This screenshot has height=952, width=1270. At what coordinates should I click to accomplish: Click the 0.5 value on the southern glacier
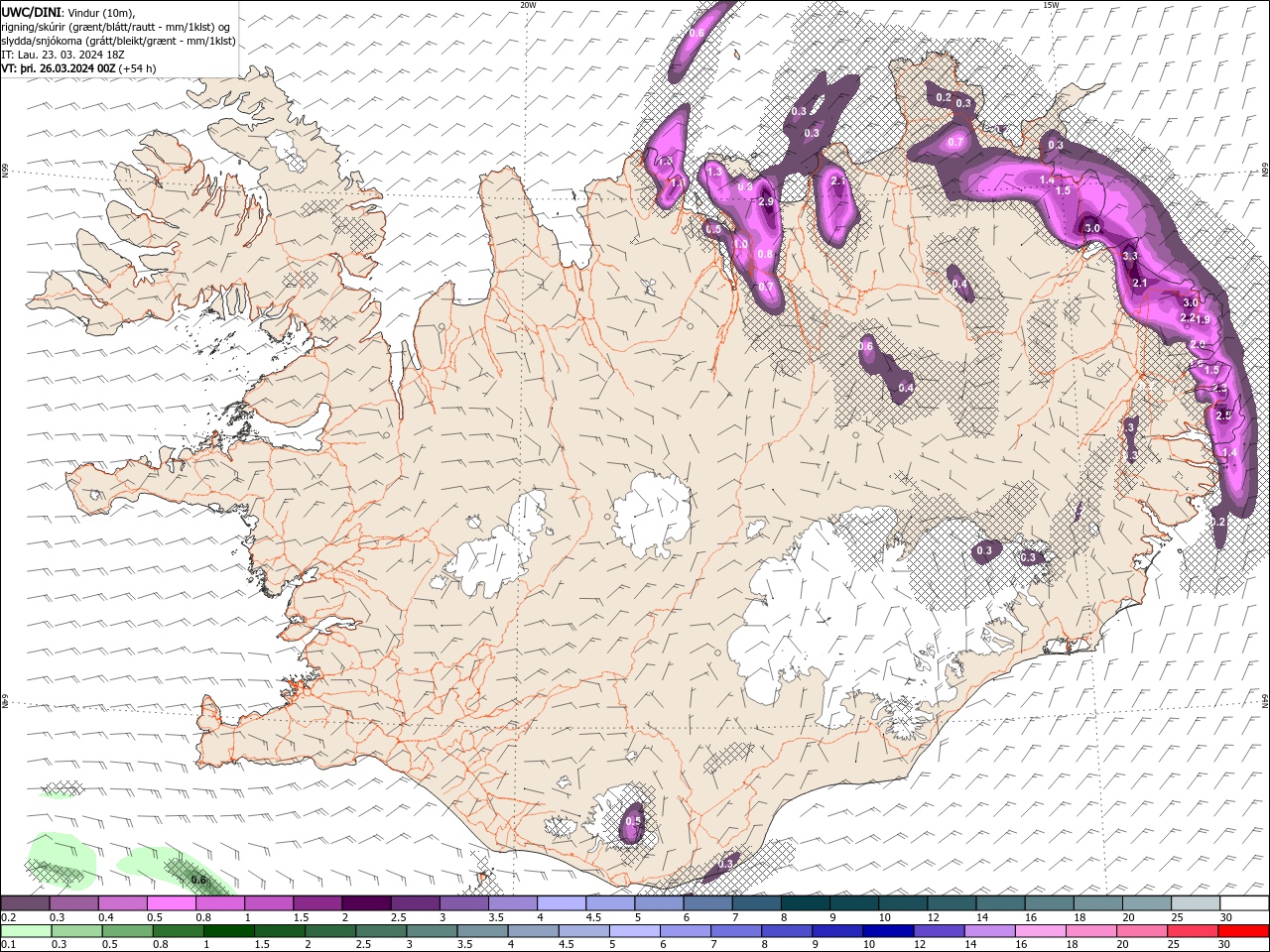[x=633, y=821]
